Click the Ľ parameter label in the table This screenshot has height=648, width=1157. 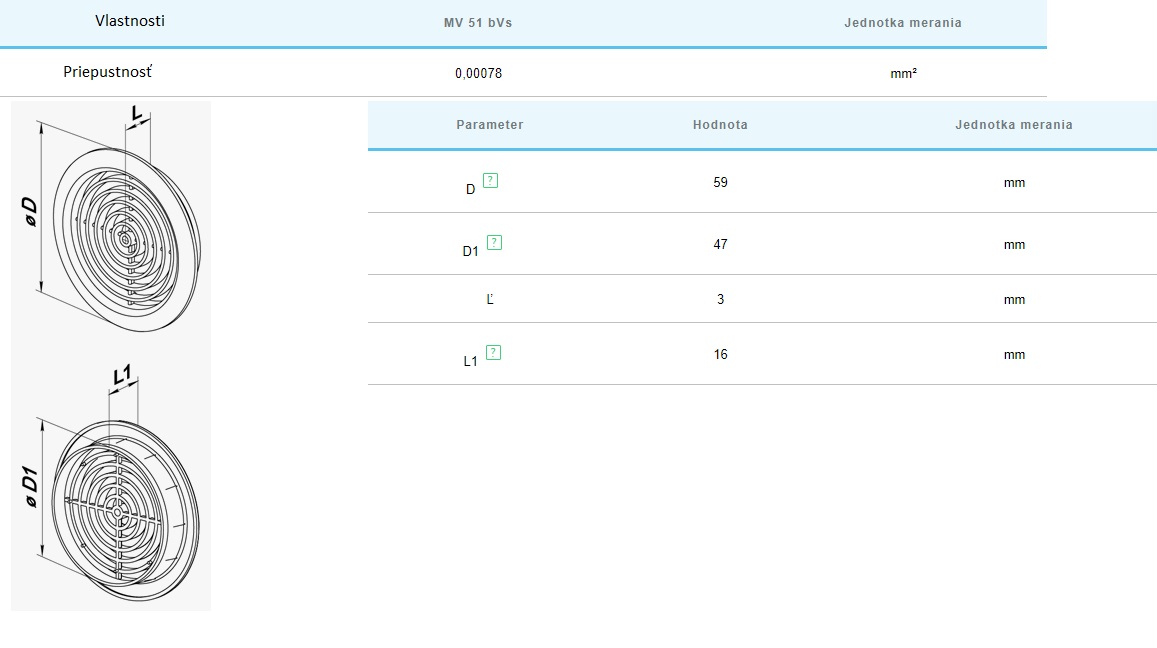pos(490,300)
